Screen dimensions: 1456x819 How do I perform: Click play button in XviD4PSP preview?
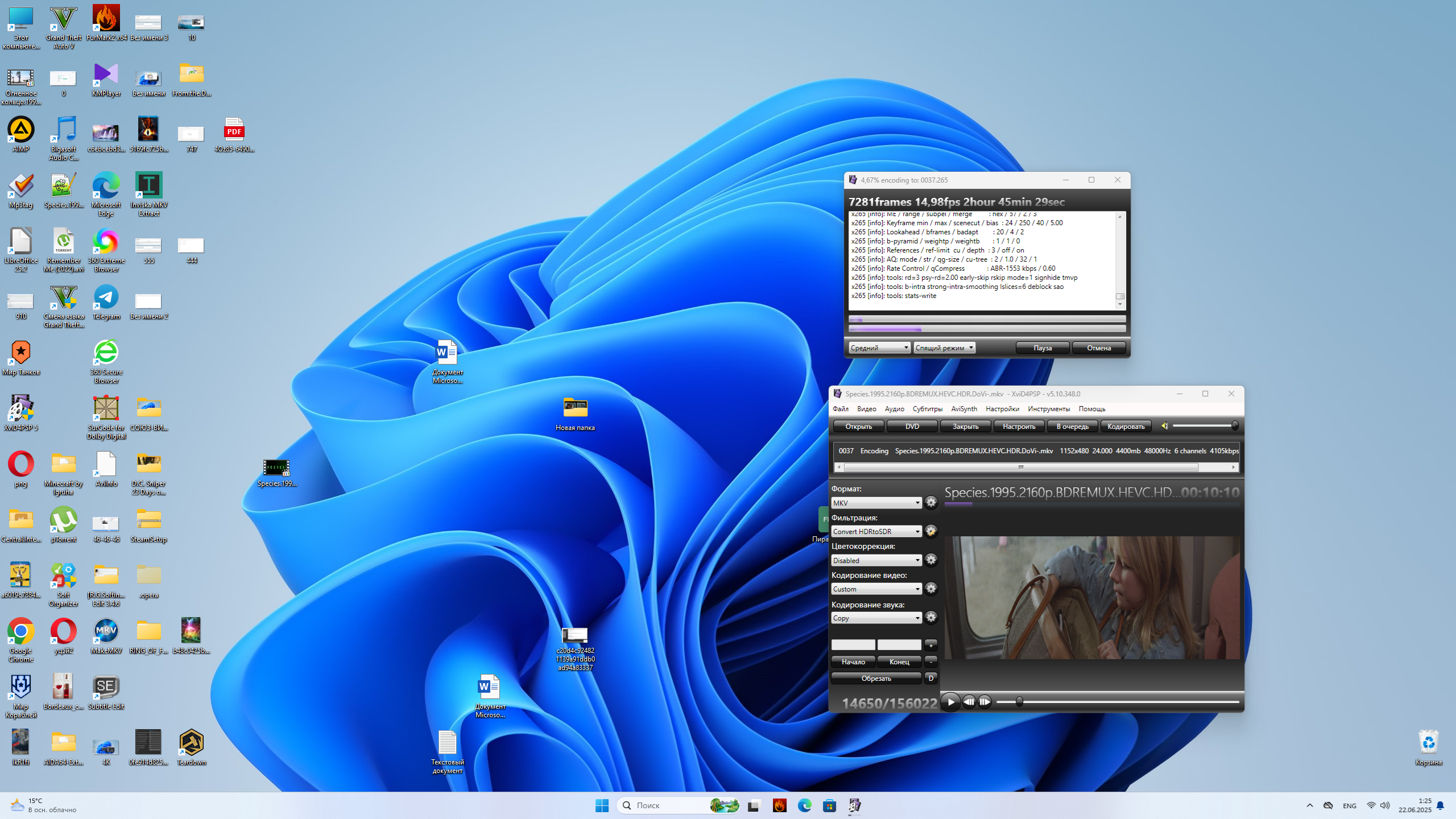click(950, 702)
